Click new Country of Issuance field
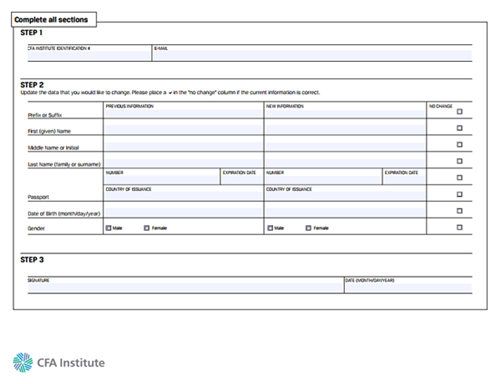The width and height of the screenshot is (500, 384). click(x=345, y=196)
